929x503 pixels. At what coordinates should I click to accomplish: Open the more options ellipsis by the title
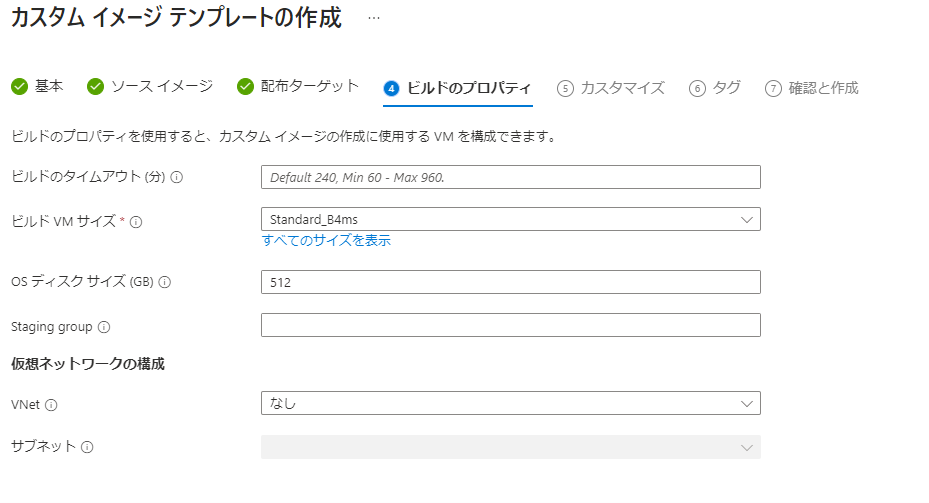click(374, 18)
